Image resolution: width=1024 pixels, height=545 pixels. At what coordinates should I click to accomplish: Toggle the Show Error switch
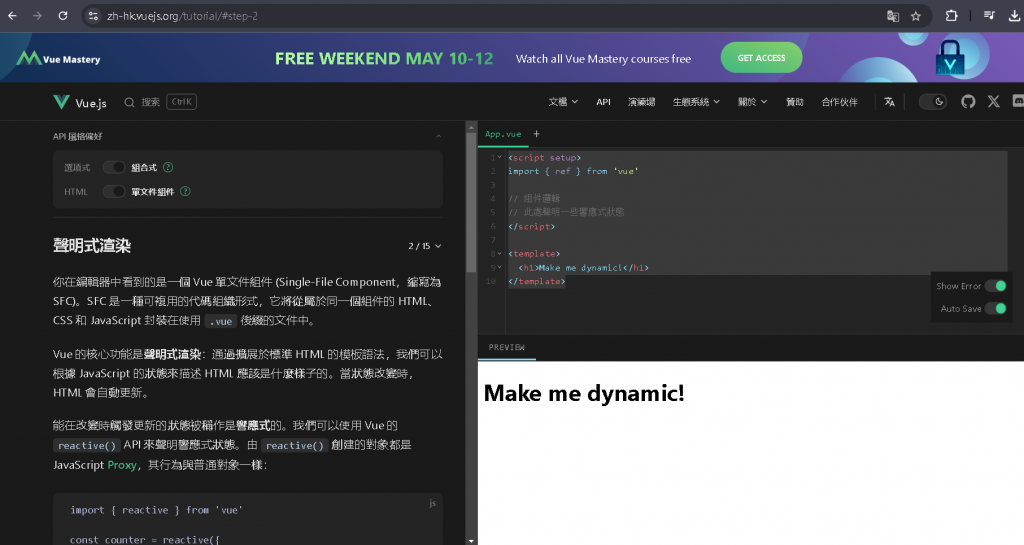996,286
